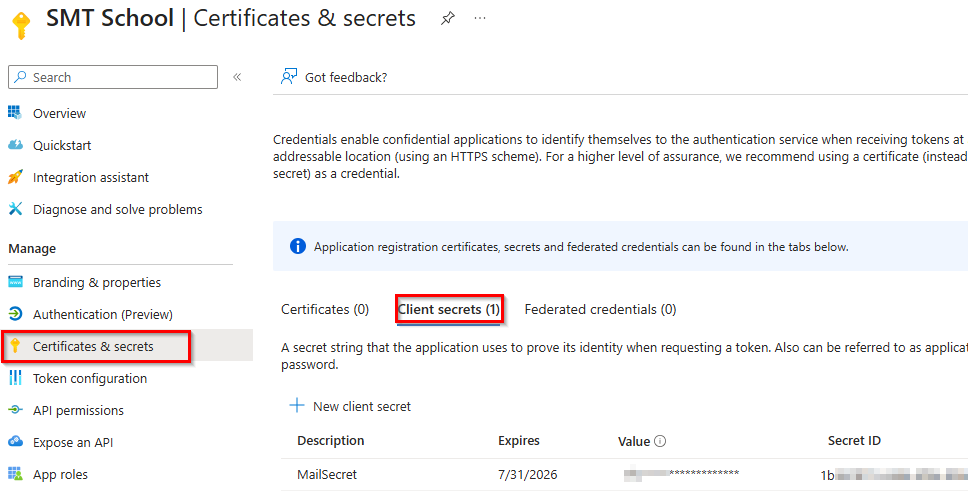Switch to the Federated credentials (0) tab
This screenshot has height=493, width=968.
click(x=600, y=309)
